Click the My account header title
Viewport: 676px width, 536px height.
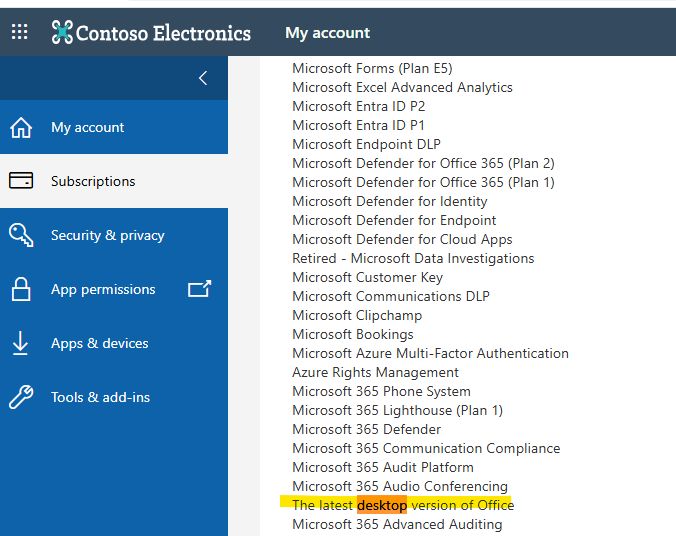pyautogui.click(x=327, y=33)
